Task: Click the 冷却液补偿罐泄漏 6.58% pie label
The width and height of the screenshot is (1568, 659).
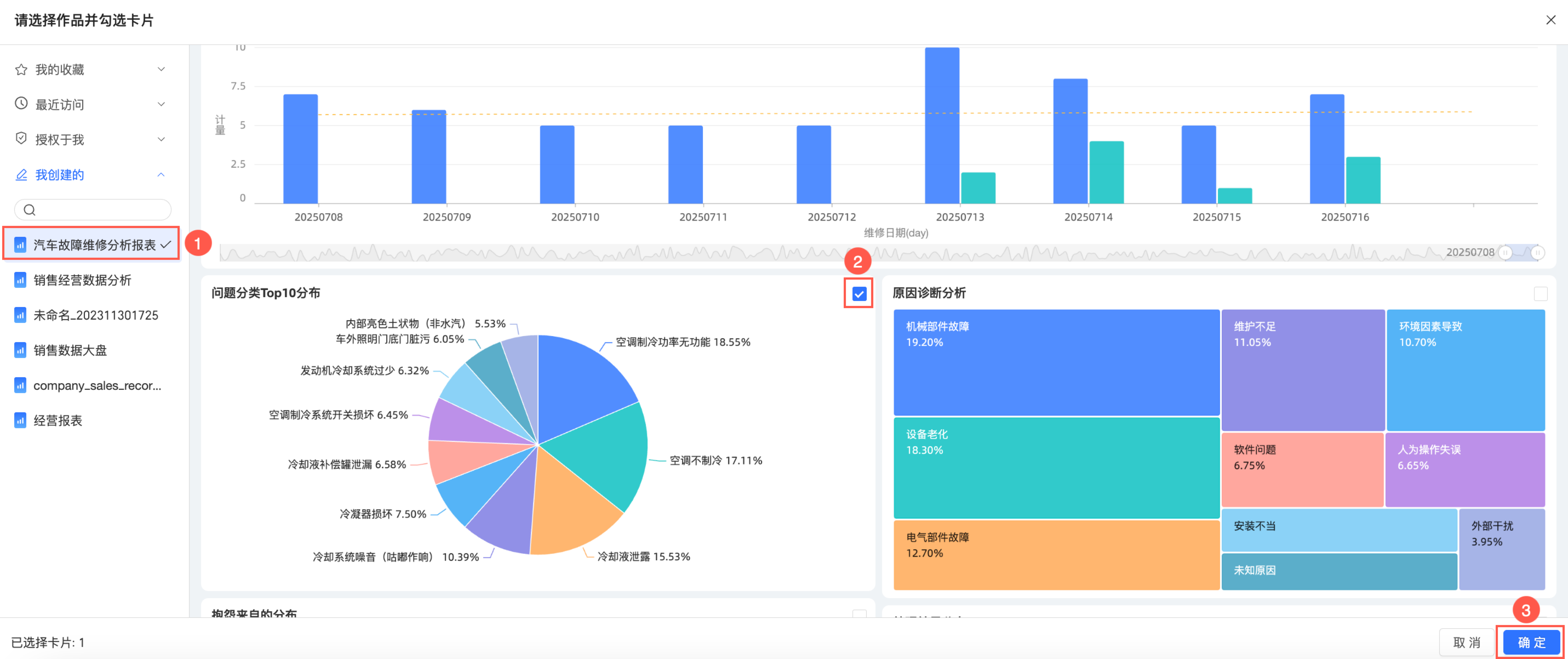Action: [x=347, y=464]
